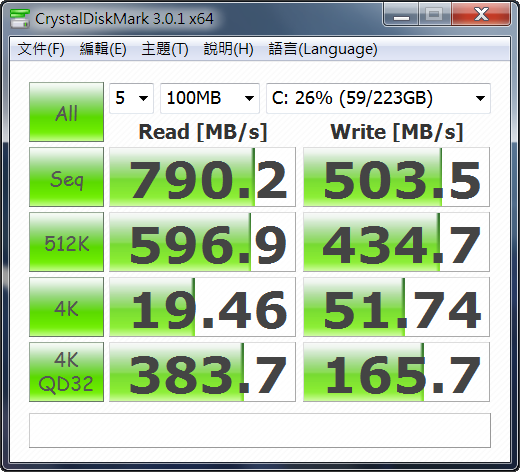Select the 4K QD32 write result 165.7
The image size is (520, 472).
396,372
